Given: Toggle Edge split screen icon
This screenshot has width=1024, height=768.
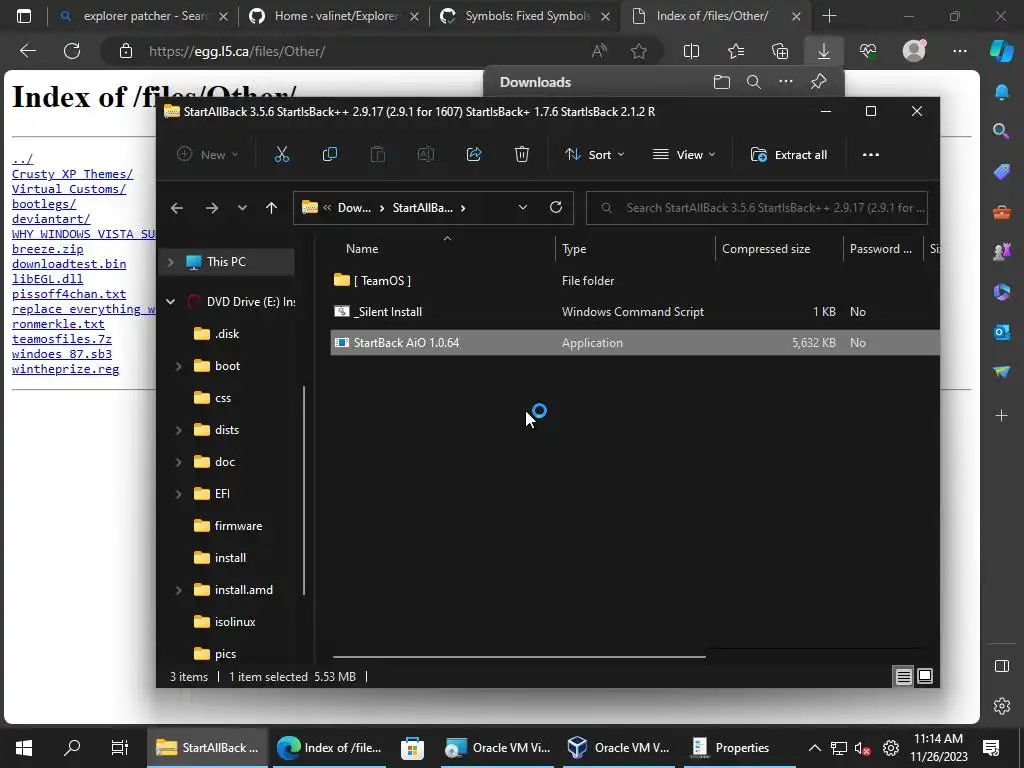Looking at the screenshot, I should point(691,51).
